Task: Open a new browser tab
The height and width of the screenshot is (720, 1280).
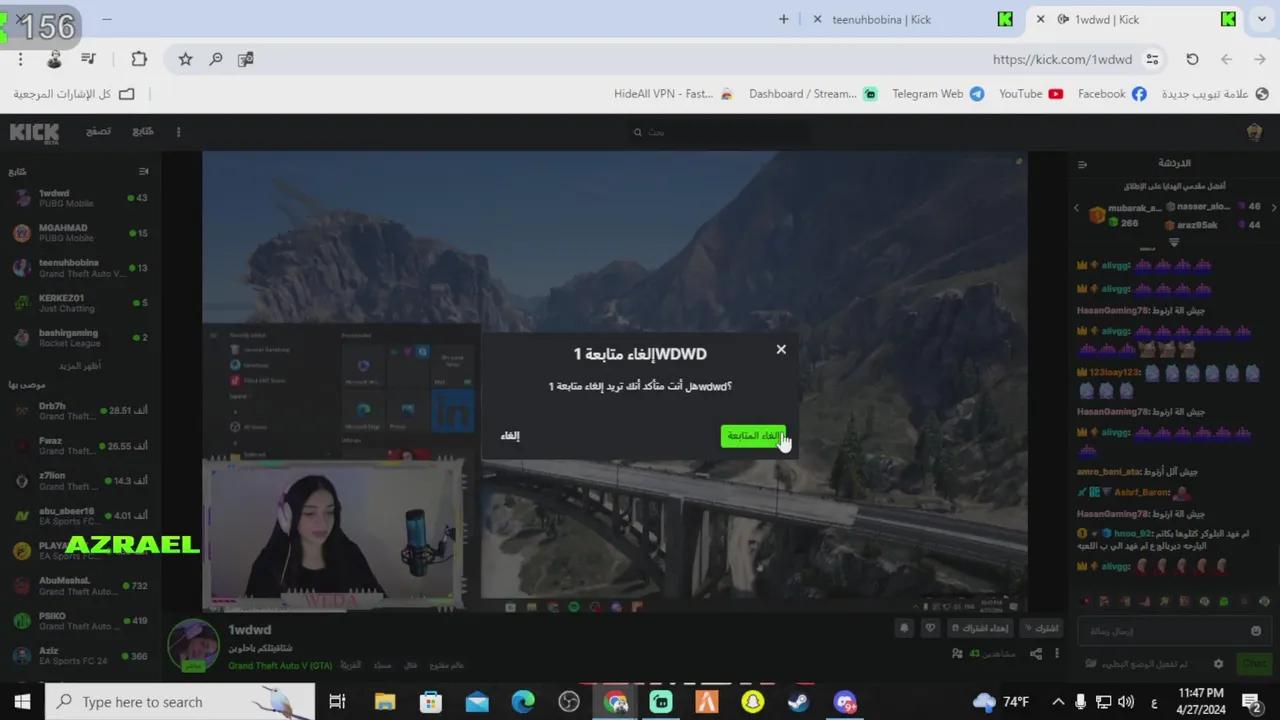Action: point(783,19)
